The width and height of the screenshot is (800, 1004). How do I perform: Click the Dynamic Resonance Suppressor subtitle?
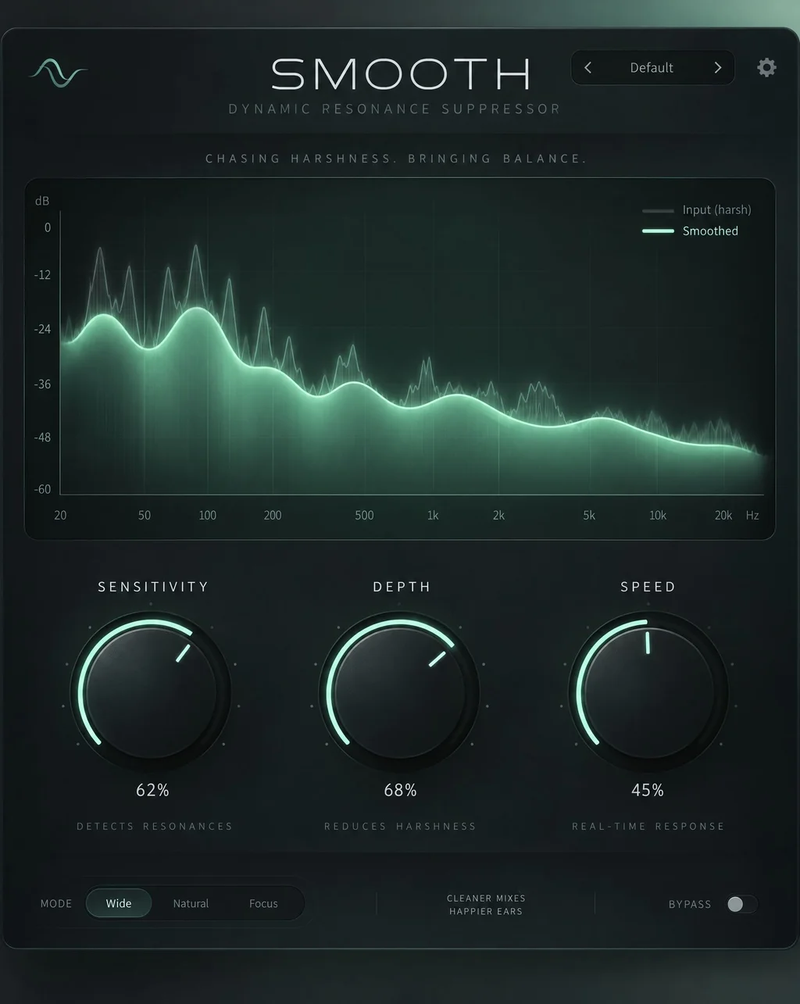395,109
